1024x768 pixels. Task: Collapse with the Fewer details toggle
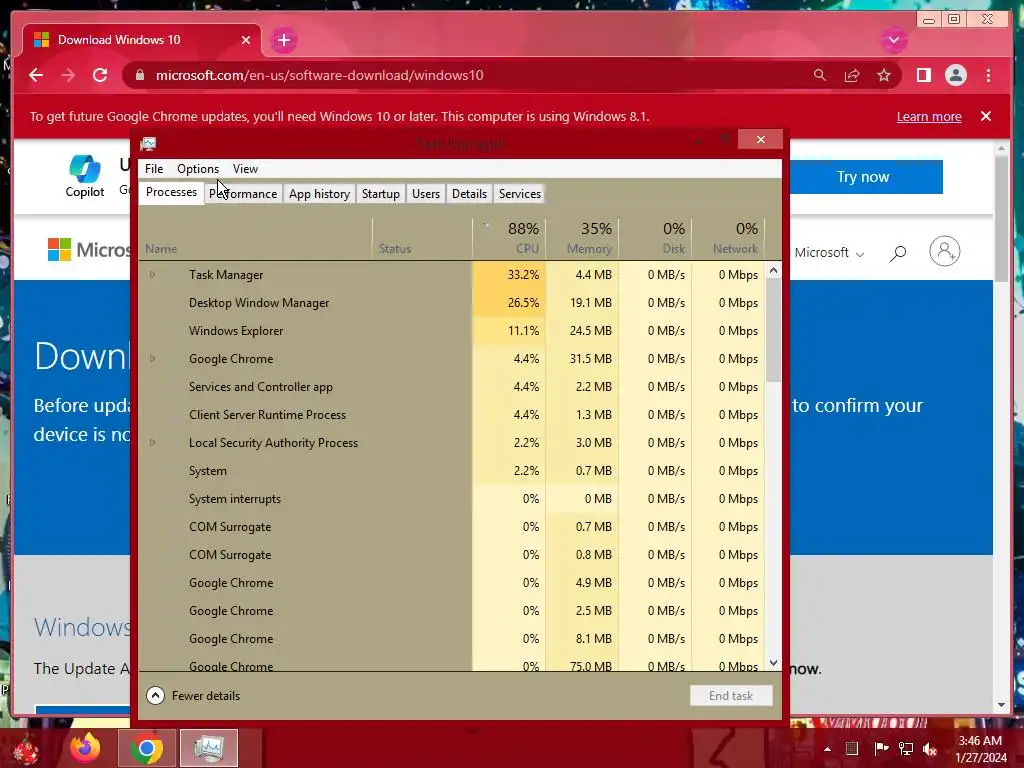tap(193, 696)
